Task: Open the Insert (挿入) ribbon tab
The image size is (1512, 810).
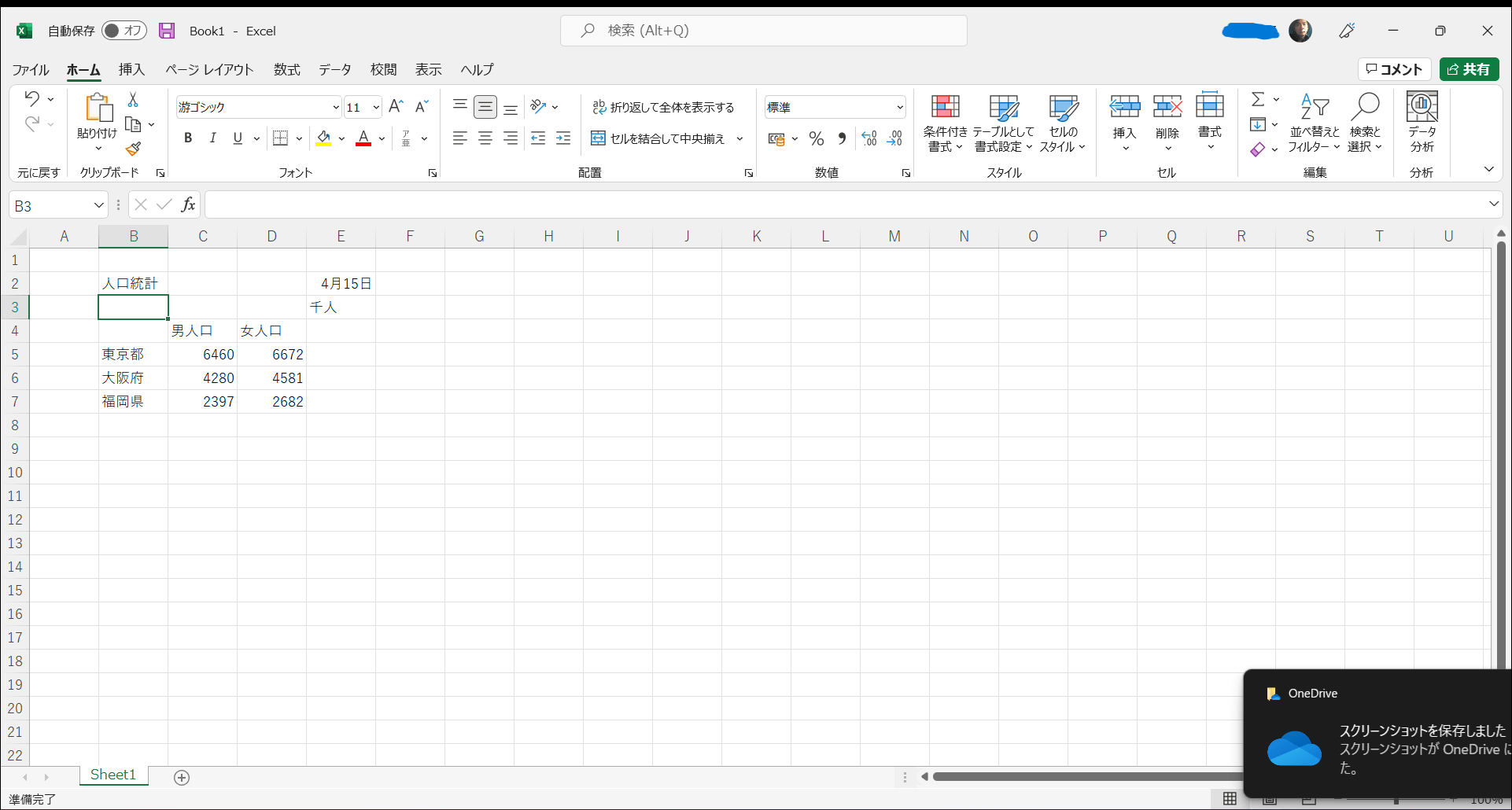Action: [x=131, y=69]
